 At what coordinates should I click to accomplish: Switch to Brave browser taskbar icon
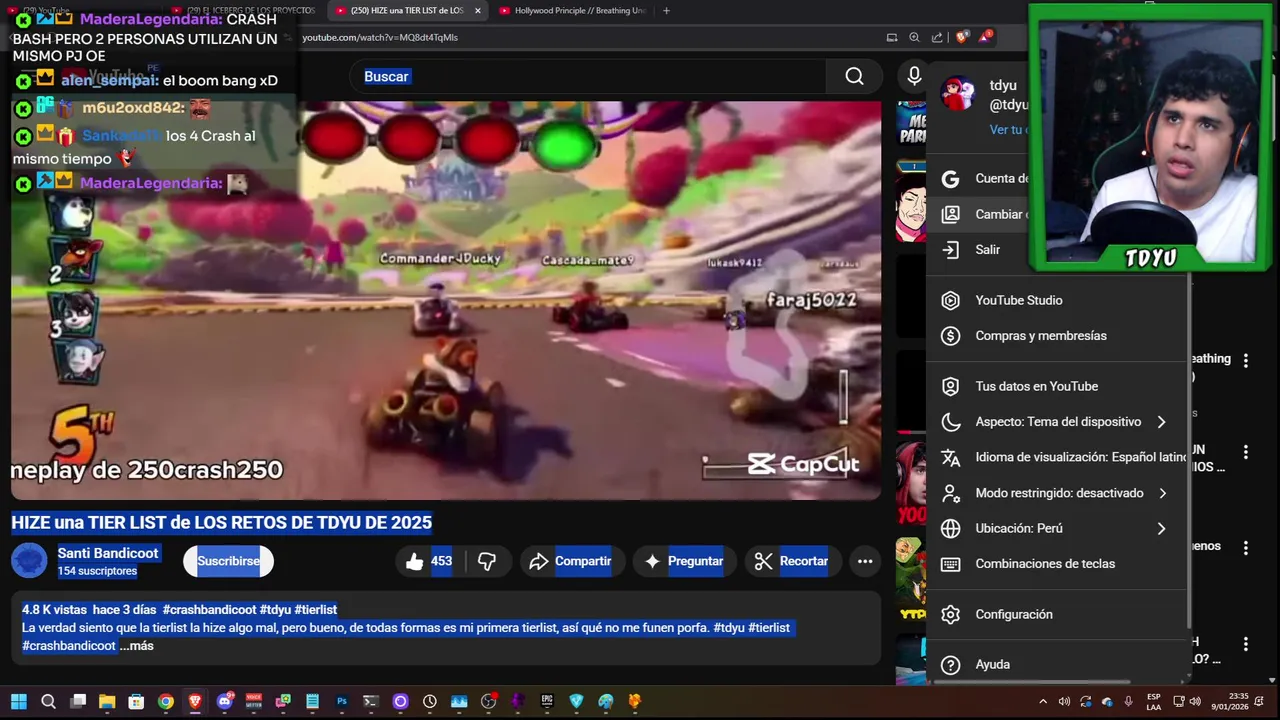[195, 701]
